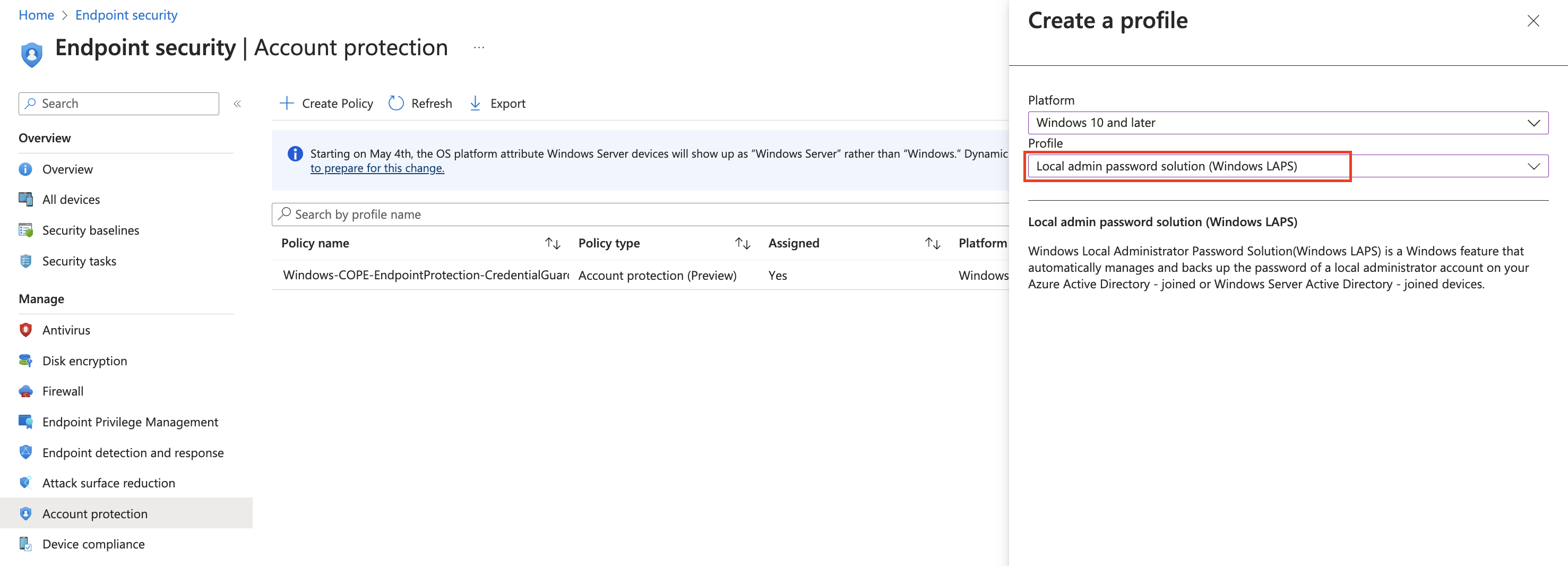The image size is (1568, 566).
Task: Click the Export button label
Action: [x=507, y=104]
